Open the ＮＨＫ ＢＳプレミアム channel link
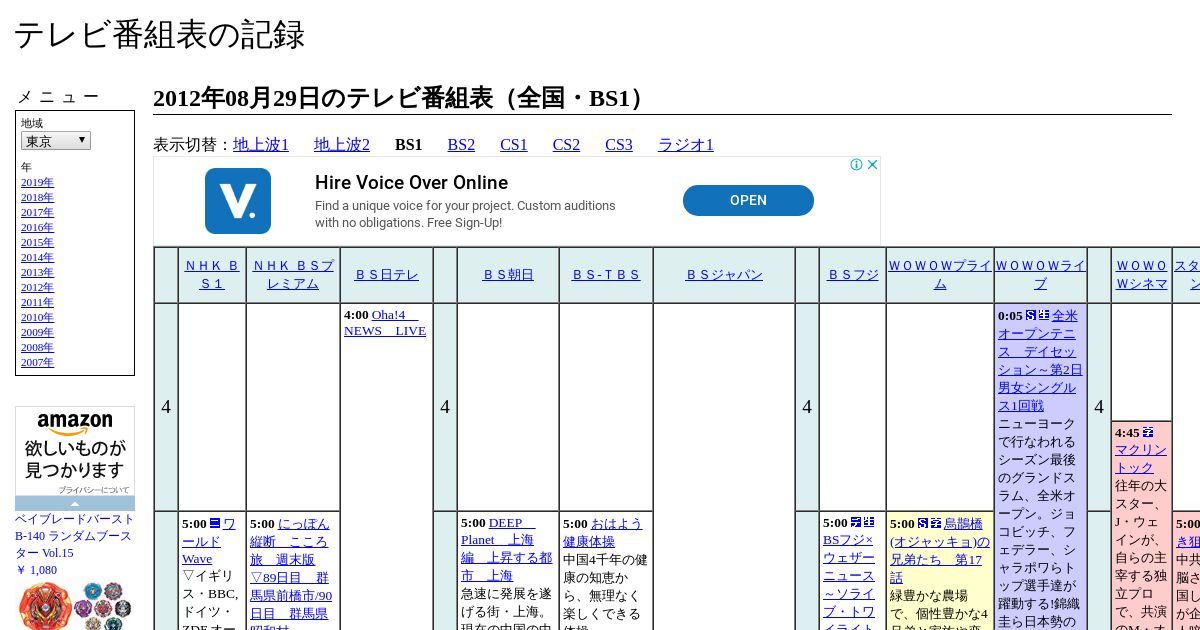This screenshot has height=630, width=1200. tap(293, 275)
